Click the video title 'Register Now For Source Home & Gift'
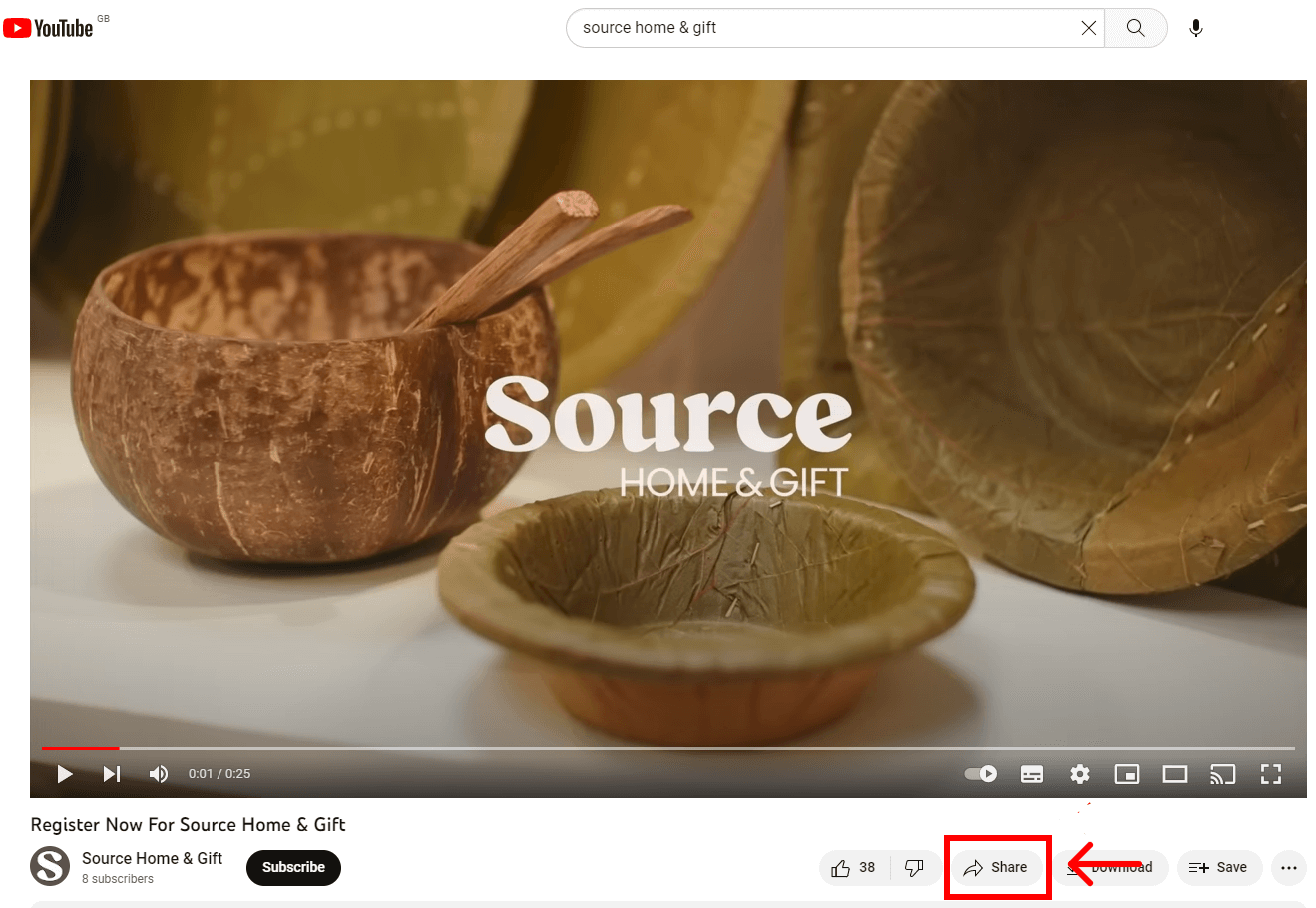Screen dimensions: 1316x908 click(188, 825)
